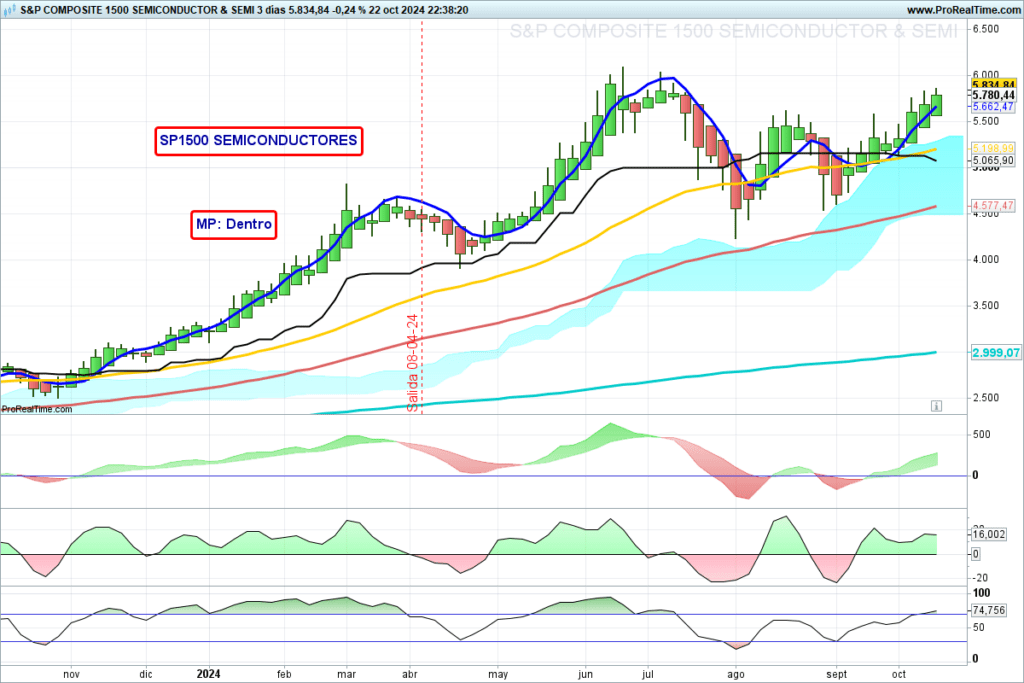Click the 2024 year label on time axis
The width and height of the screenshot is (1024, 683).
click(209, 675)
